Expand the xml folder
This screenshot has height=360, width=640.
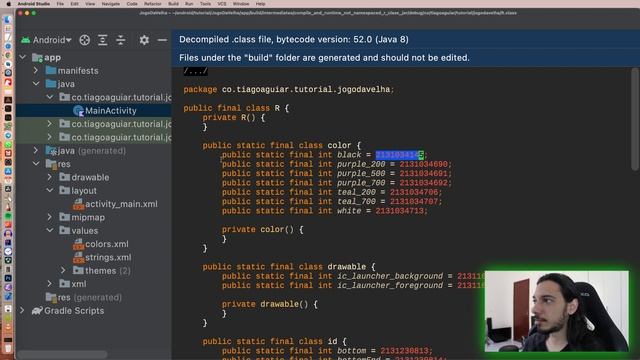[x=49, y=284]
